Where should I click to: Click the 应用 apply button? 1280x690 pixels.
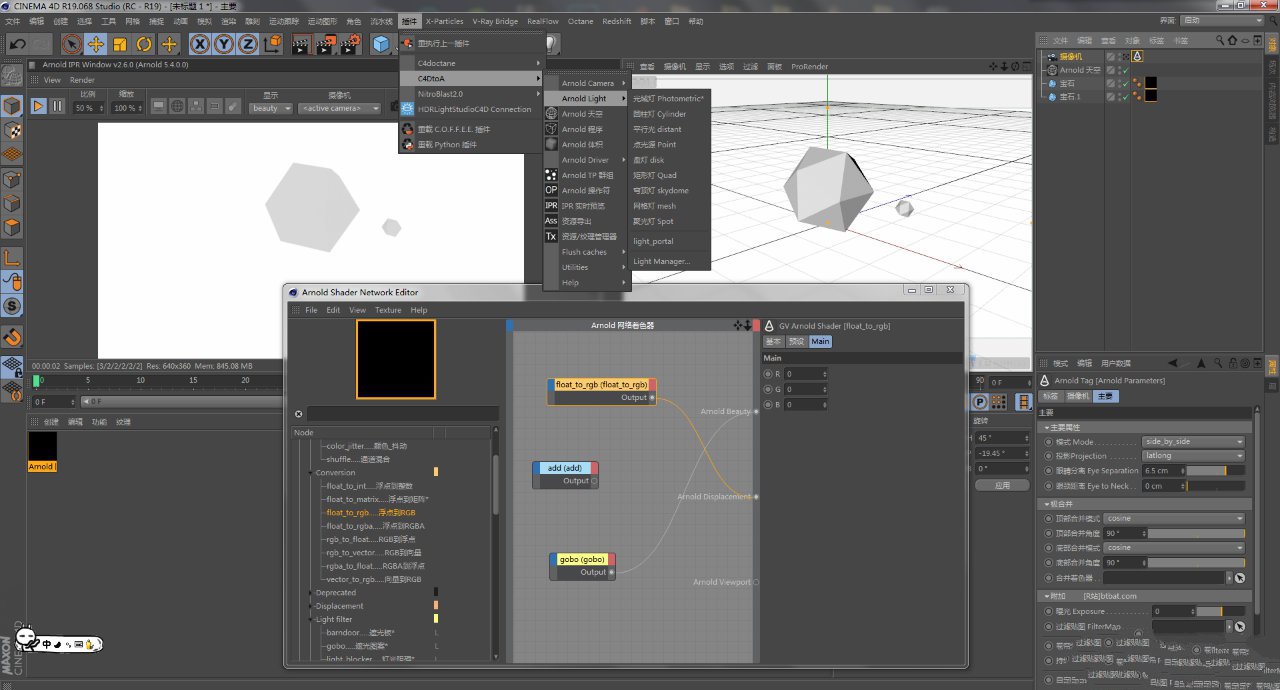(x=1002, y=485)
